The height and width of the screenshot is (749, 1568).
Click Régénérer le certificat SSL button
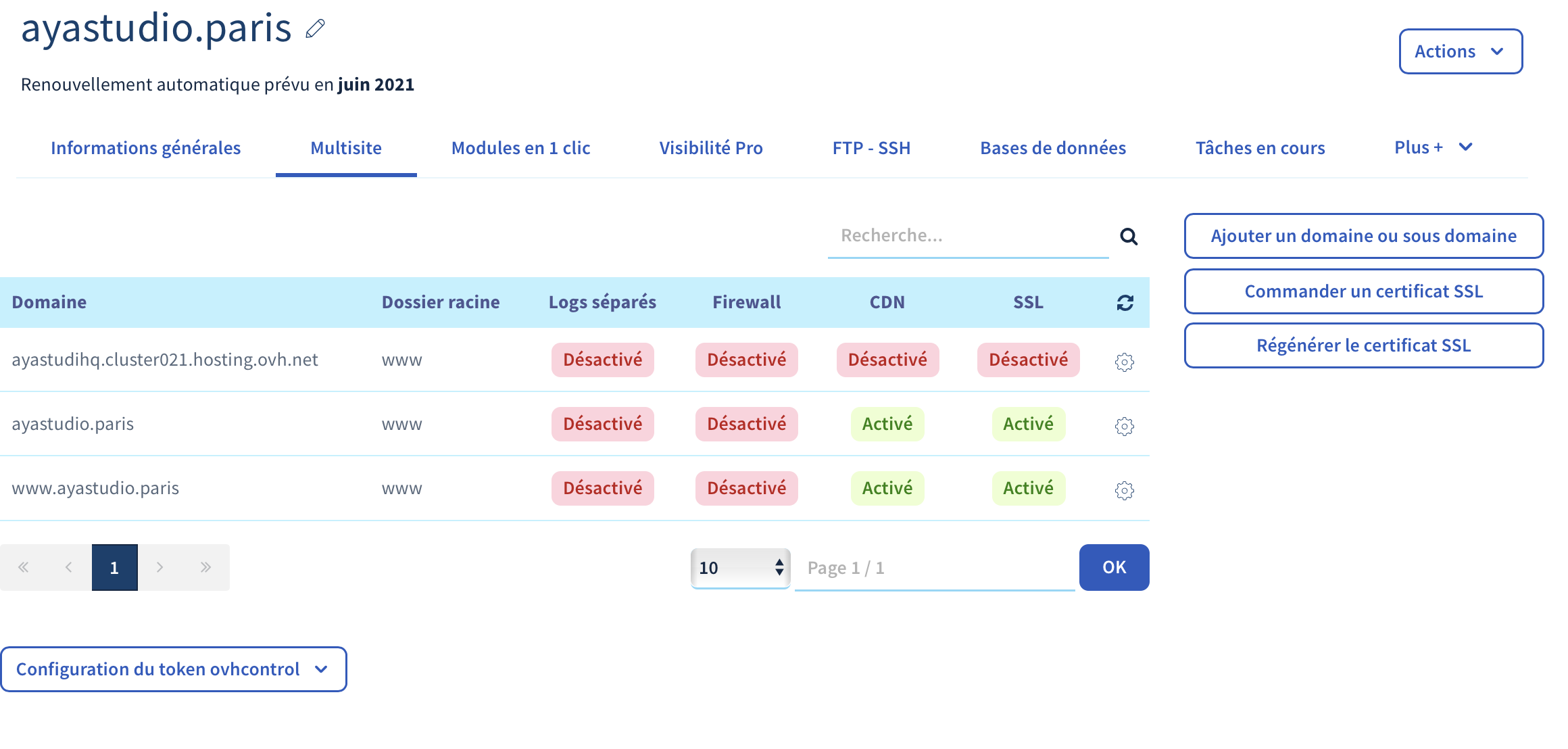pyautogui.click(x=1363, y=345)
